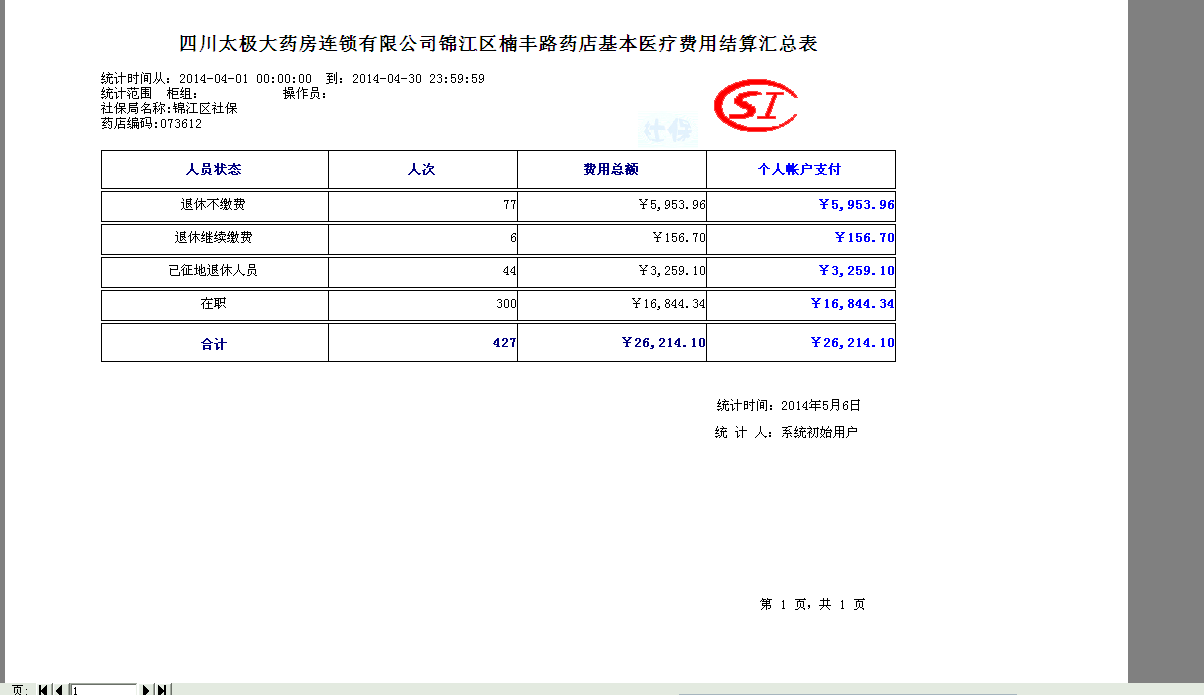
Task: Click the report title text
Action: click(498, 44)
